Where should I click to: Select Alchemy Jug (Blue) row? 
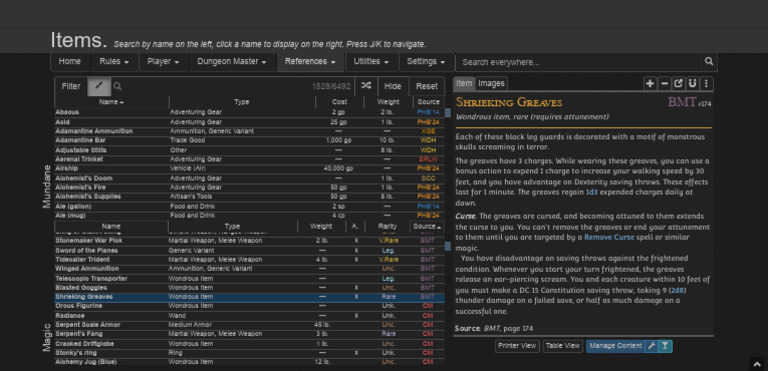tap(249, 362)
